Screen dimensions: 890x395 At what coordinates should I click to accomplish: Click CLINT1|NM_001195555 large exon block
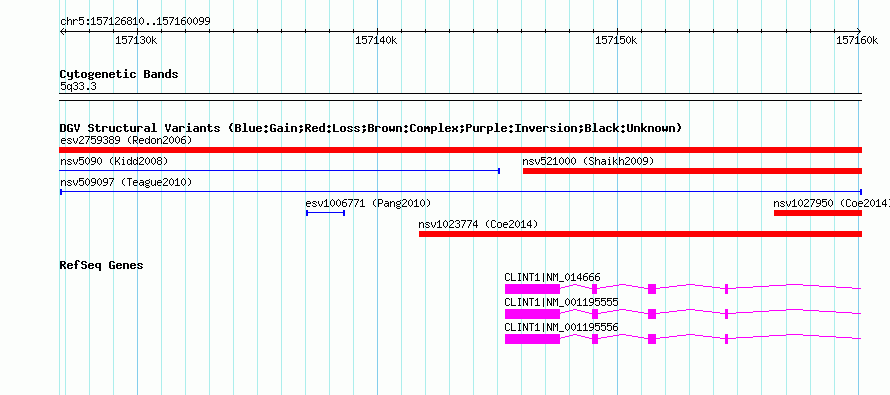point(532,314)
